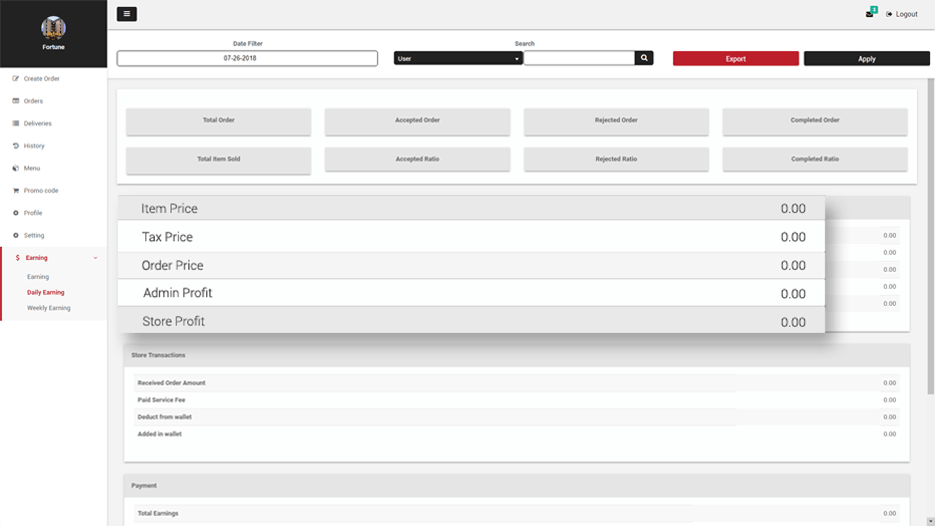
Task: Open the User search type dropdown
Action: [458, 58]
